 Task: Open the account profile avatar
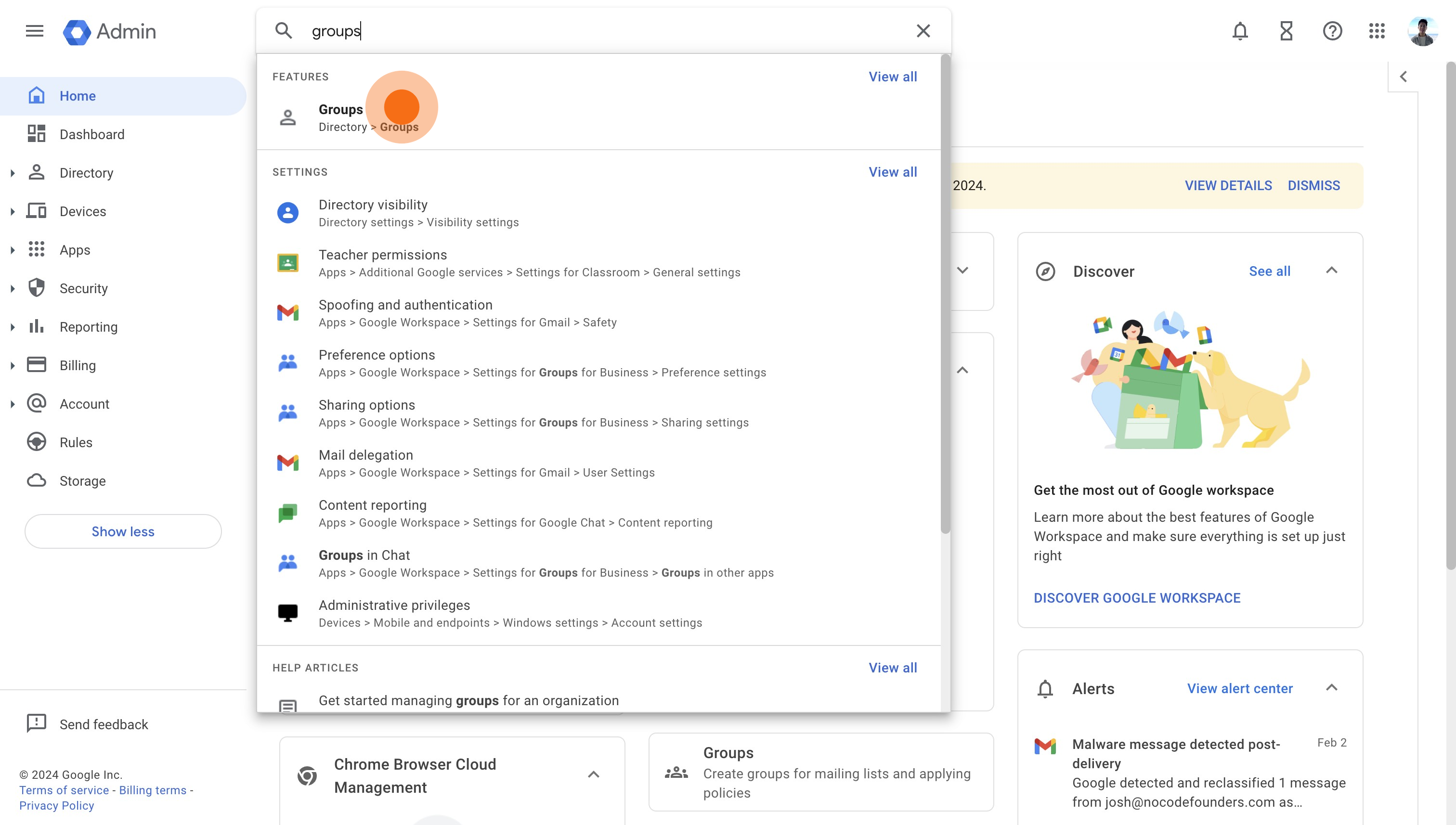[1422, 31]
